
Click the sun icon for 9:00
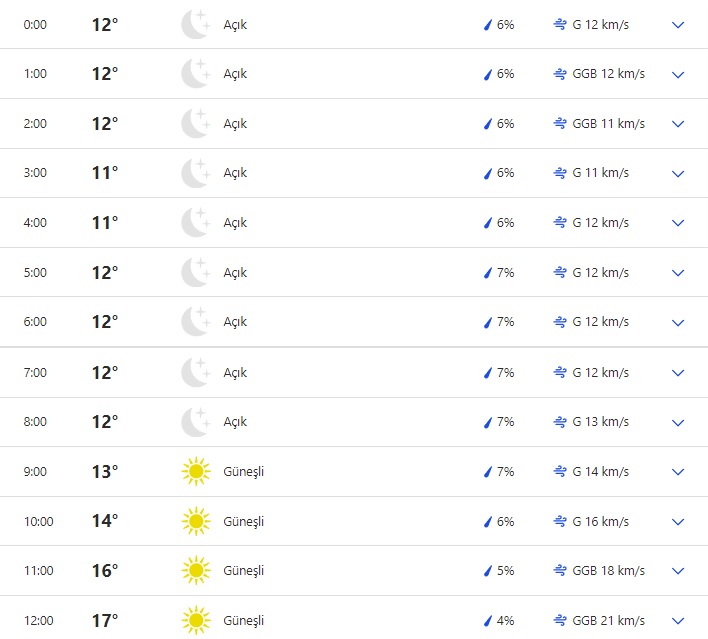195,471
